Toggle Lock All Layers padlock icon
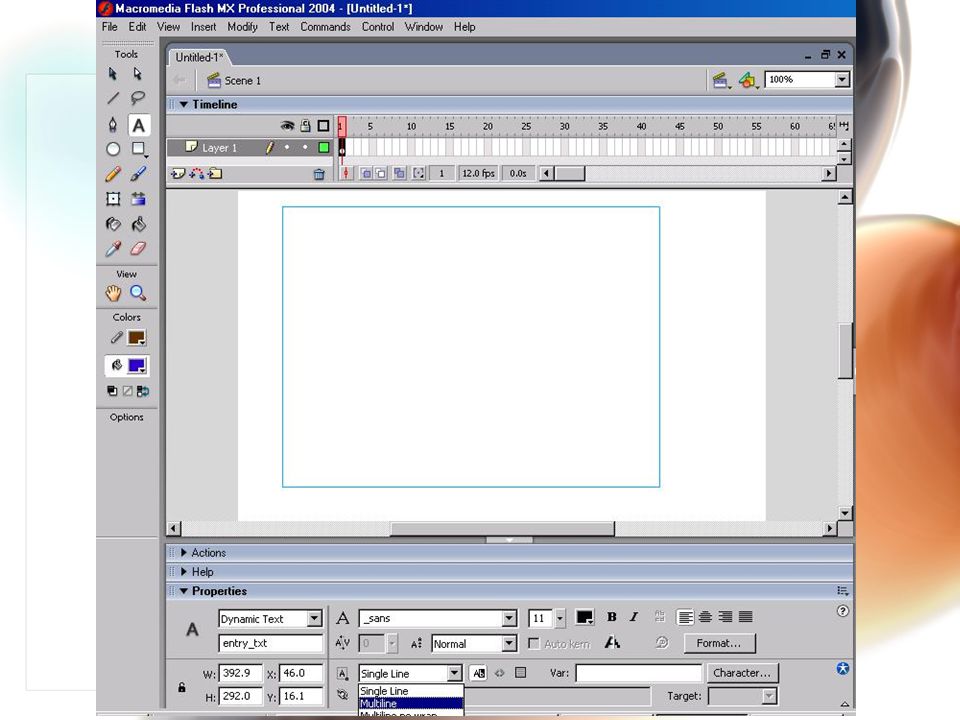Image resolution: width=960 pixels, height=720 pixels. coord(305,126)
